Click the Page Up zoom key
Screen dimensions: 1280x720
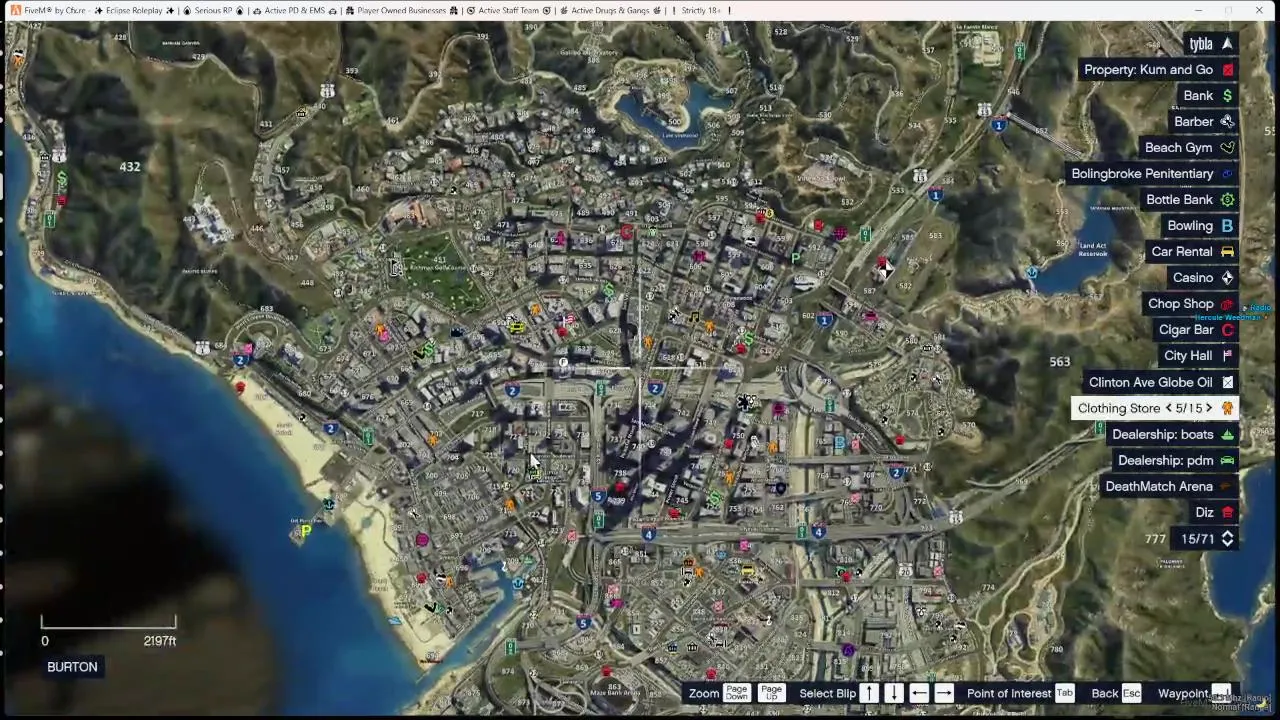click(771, 693)
